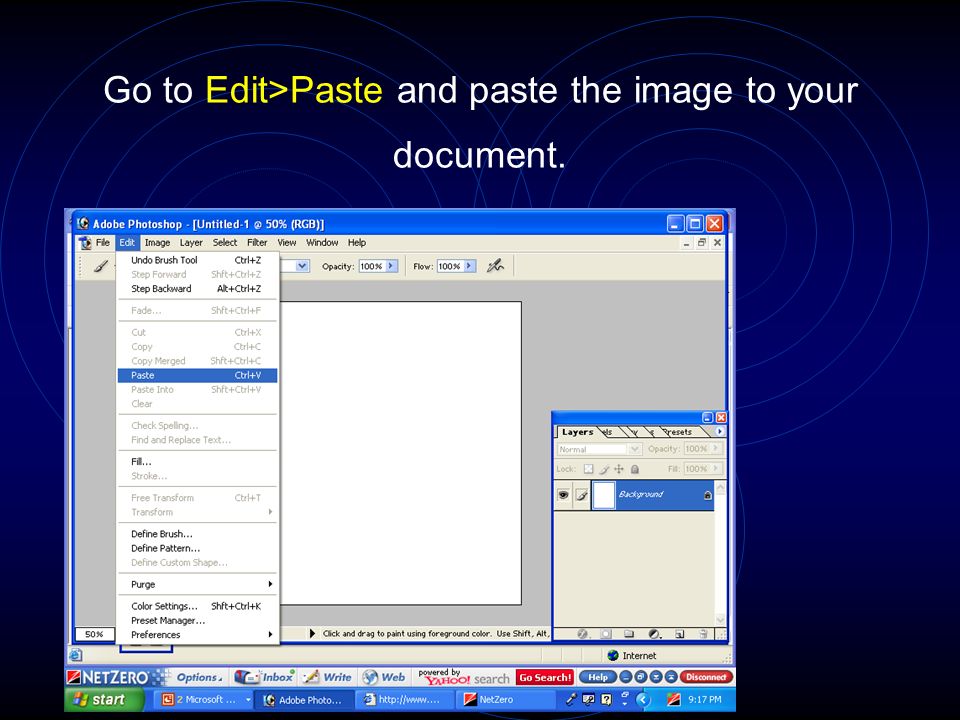
Task: Click the Background layer lock icon
Action: point(708,495)
